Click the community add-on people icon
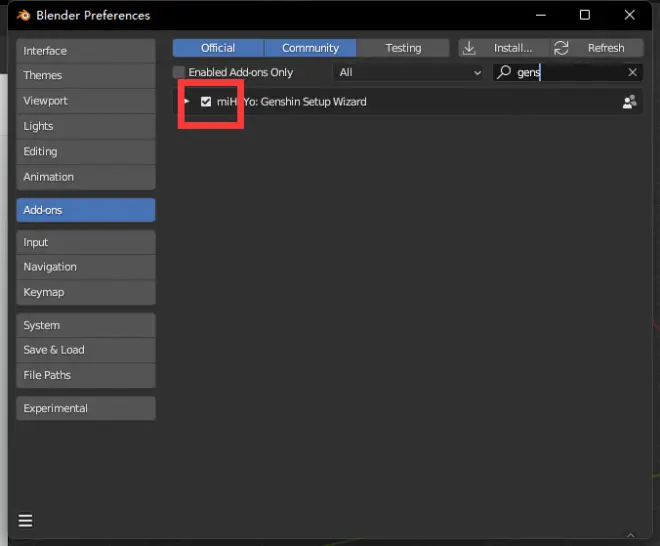The height and width of the screenshot is (546, 660). coord(629,102)
